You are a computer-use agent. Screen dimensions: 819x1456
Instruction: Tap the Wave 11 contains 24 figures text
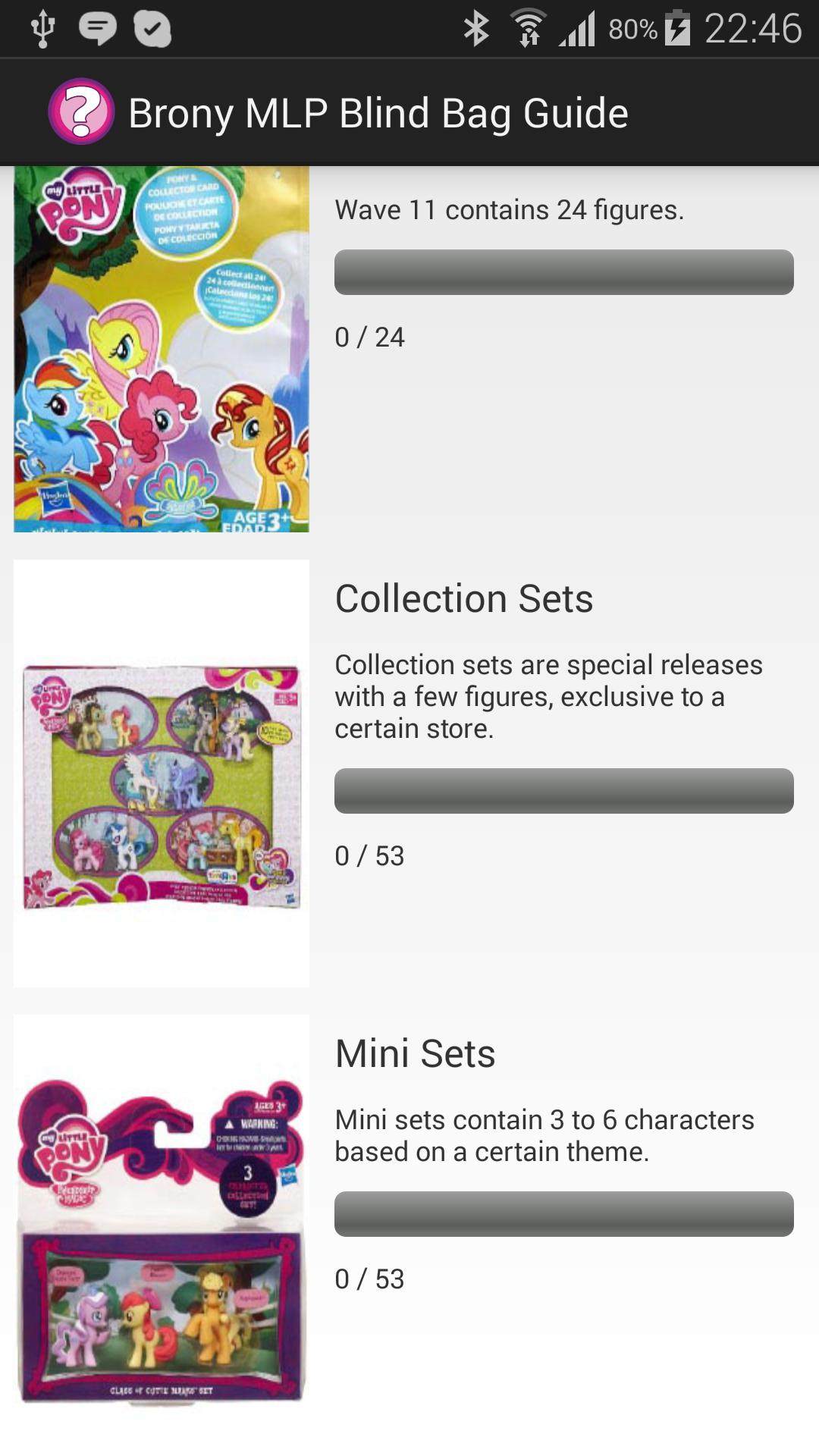(x=510, y=209)
